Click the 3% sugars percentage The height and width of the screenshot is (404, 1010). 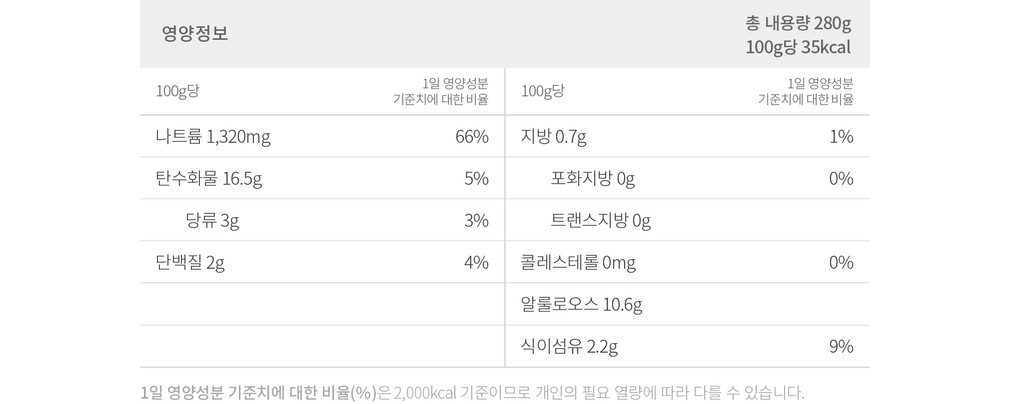(476, 221)
